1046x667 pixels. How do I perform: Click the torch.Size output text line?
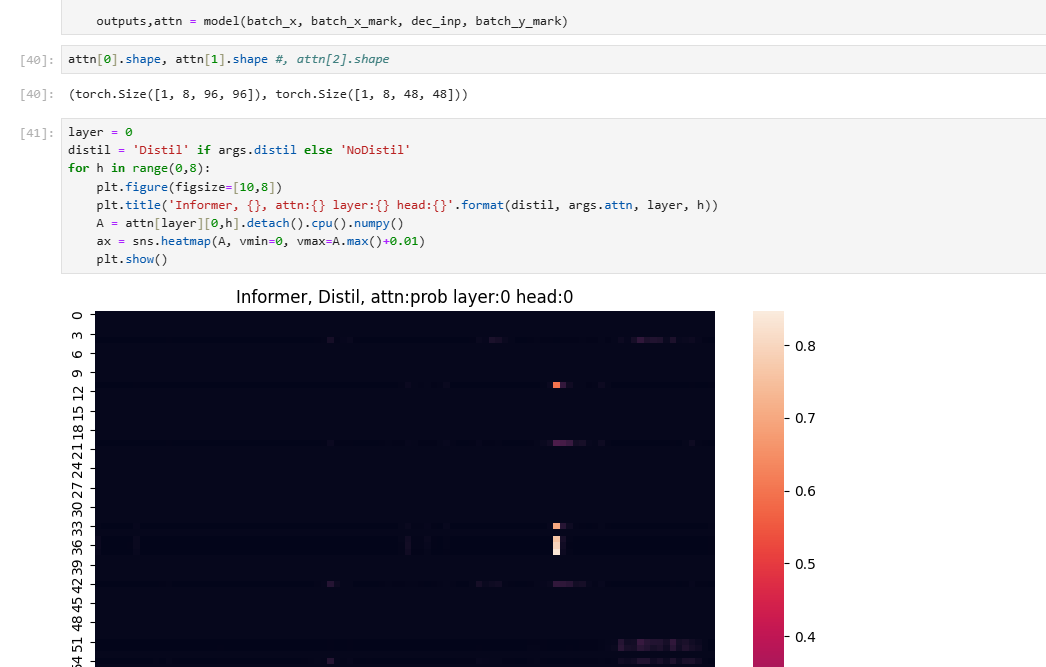point(268,94)
